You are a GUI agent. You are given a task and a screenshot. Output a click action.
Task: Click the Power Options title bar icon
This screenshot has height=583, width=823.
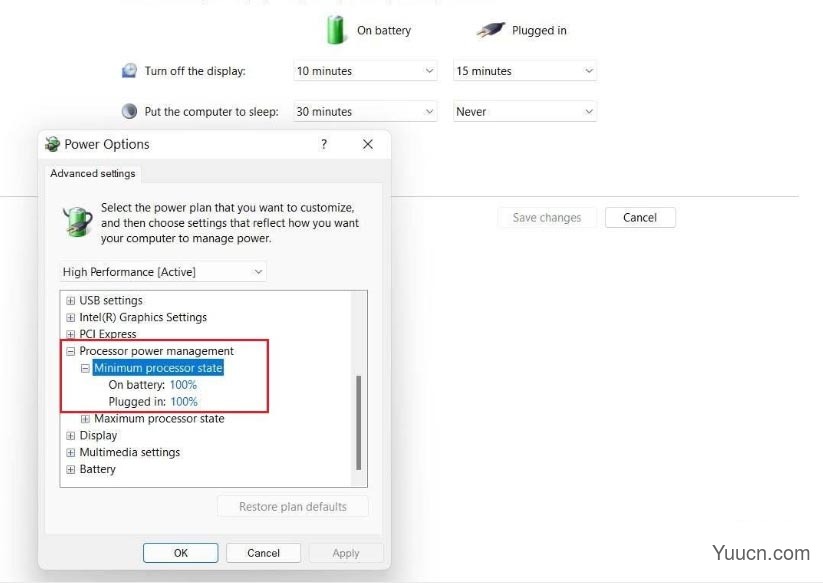(52, 144)
